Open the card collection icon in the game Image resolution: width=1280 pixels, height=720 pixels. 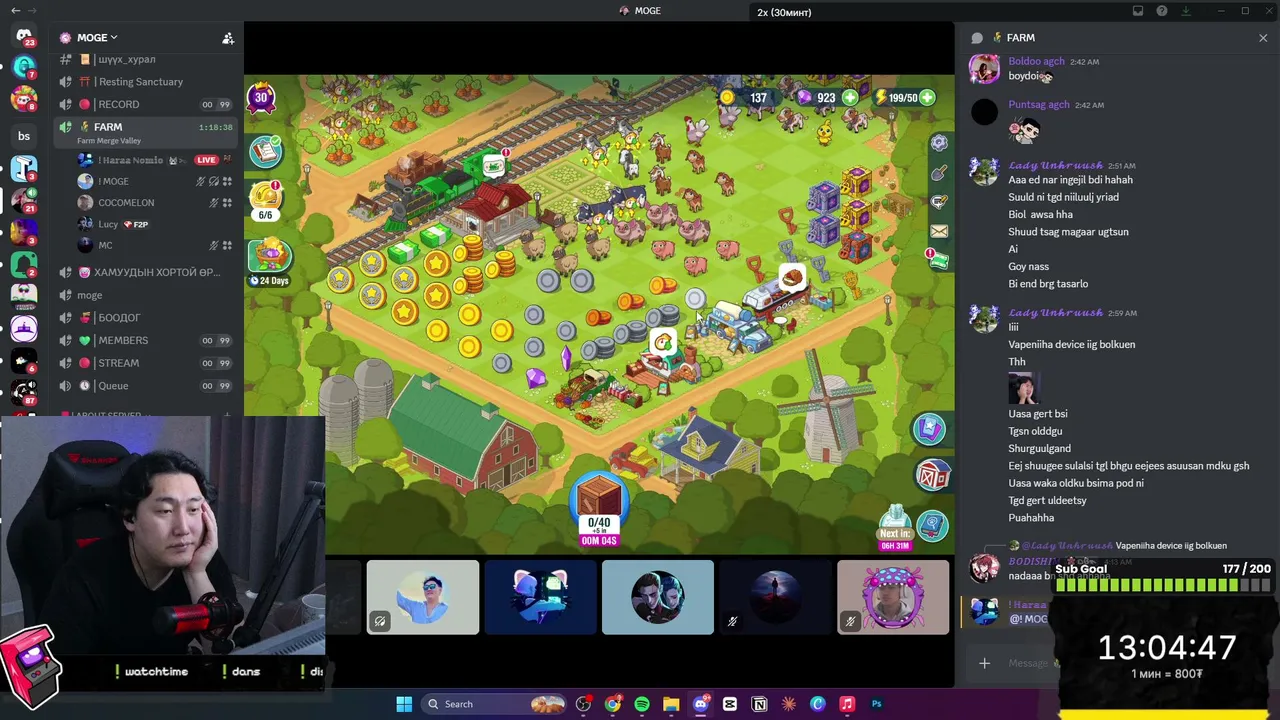929,429
